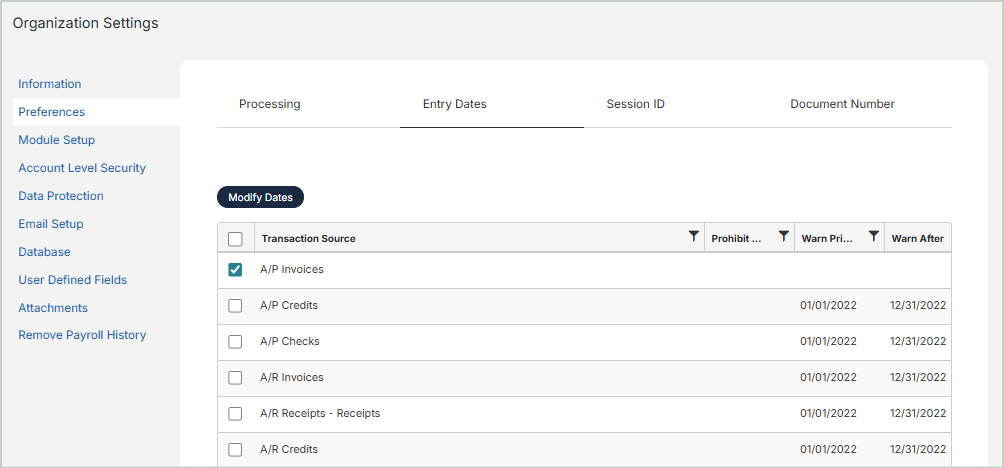Open the Session ID tab
The height and width of the screenshot is (468, 1004).
click(x=635, y=104)
